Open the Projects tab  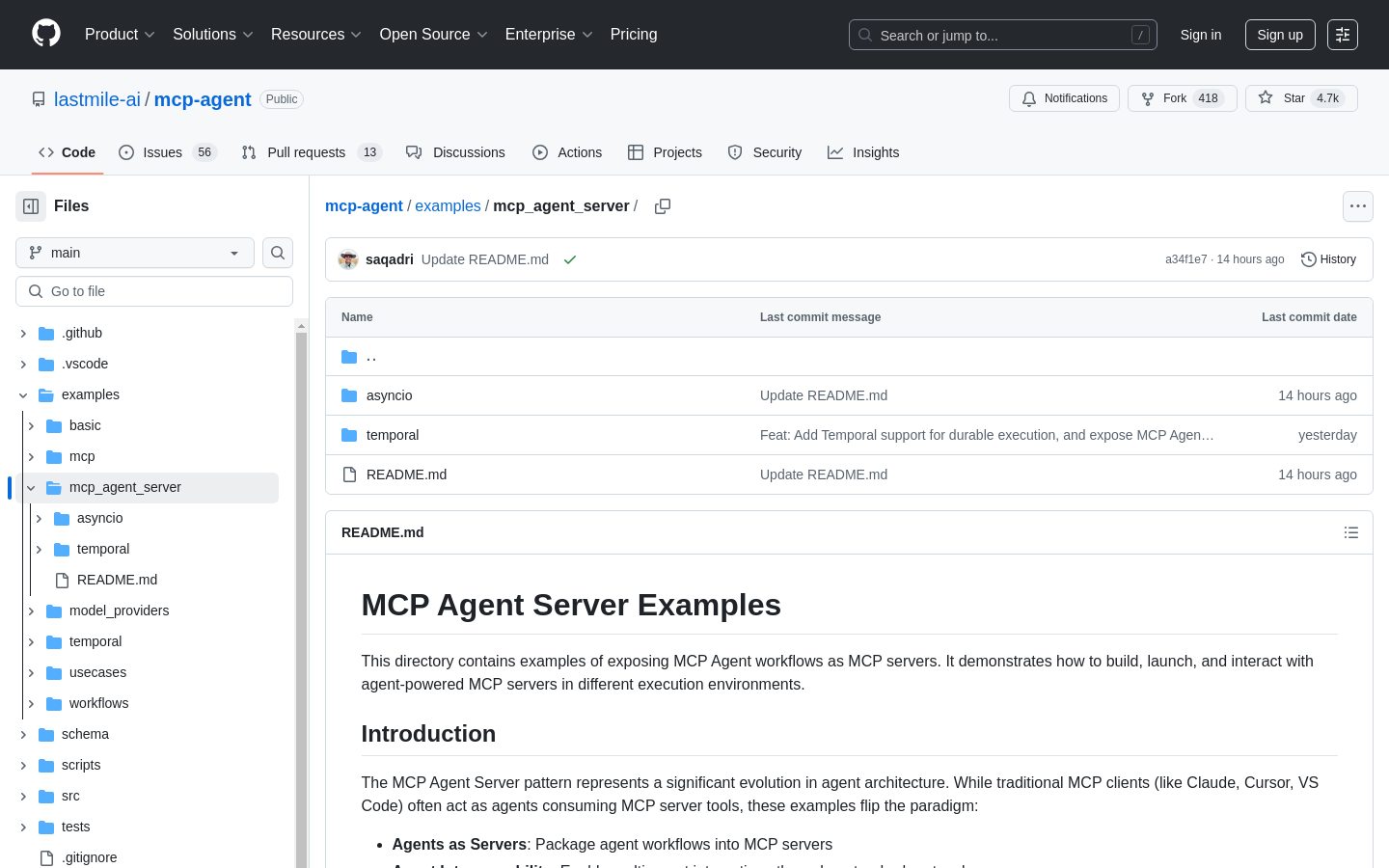pos(665,152)
